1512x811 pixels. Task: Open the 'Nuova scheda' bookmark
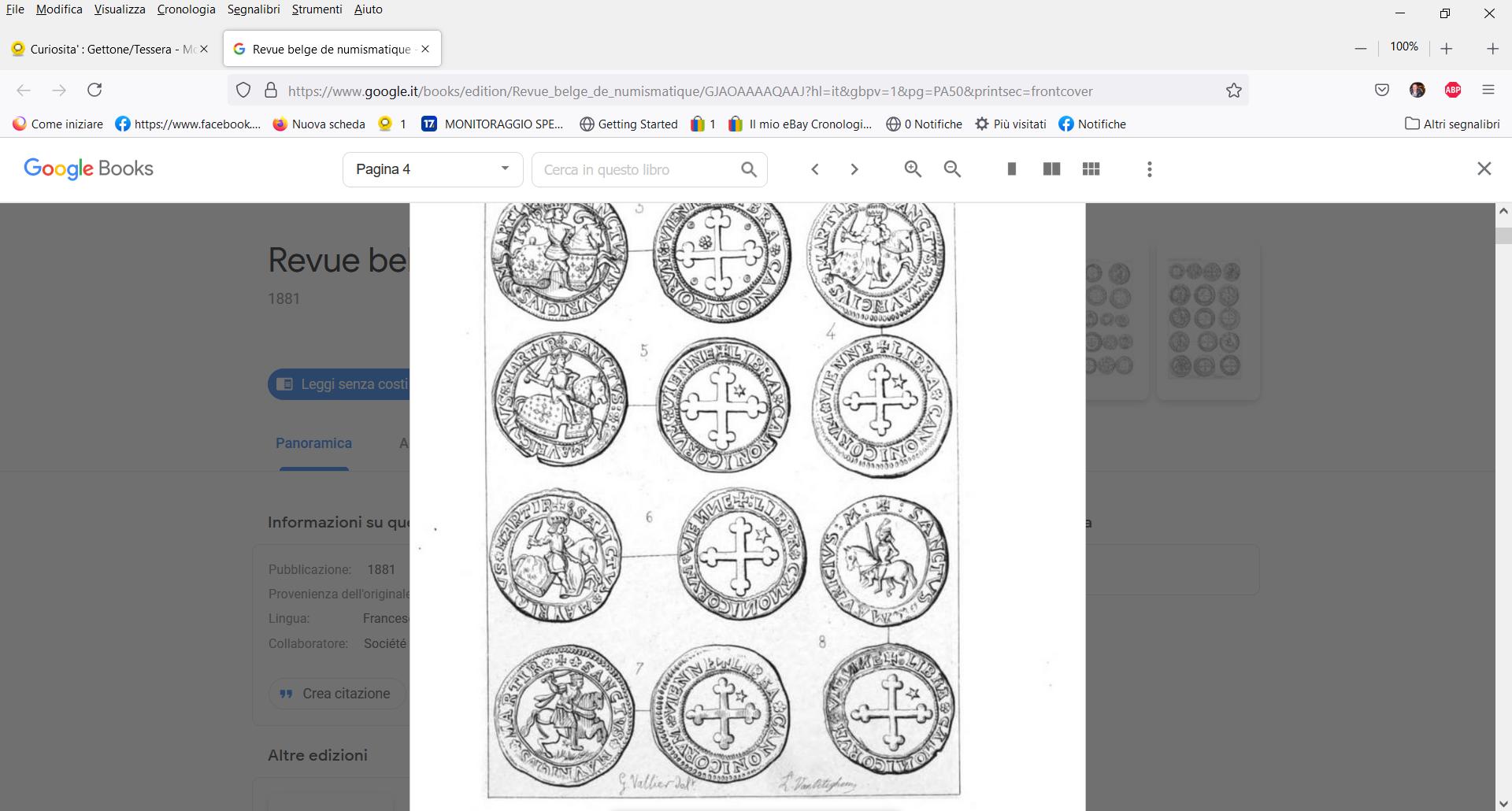pos(318,124)
